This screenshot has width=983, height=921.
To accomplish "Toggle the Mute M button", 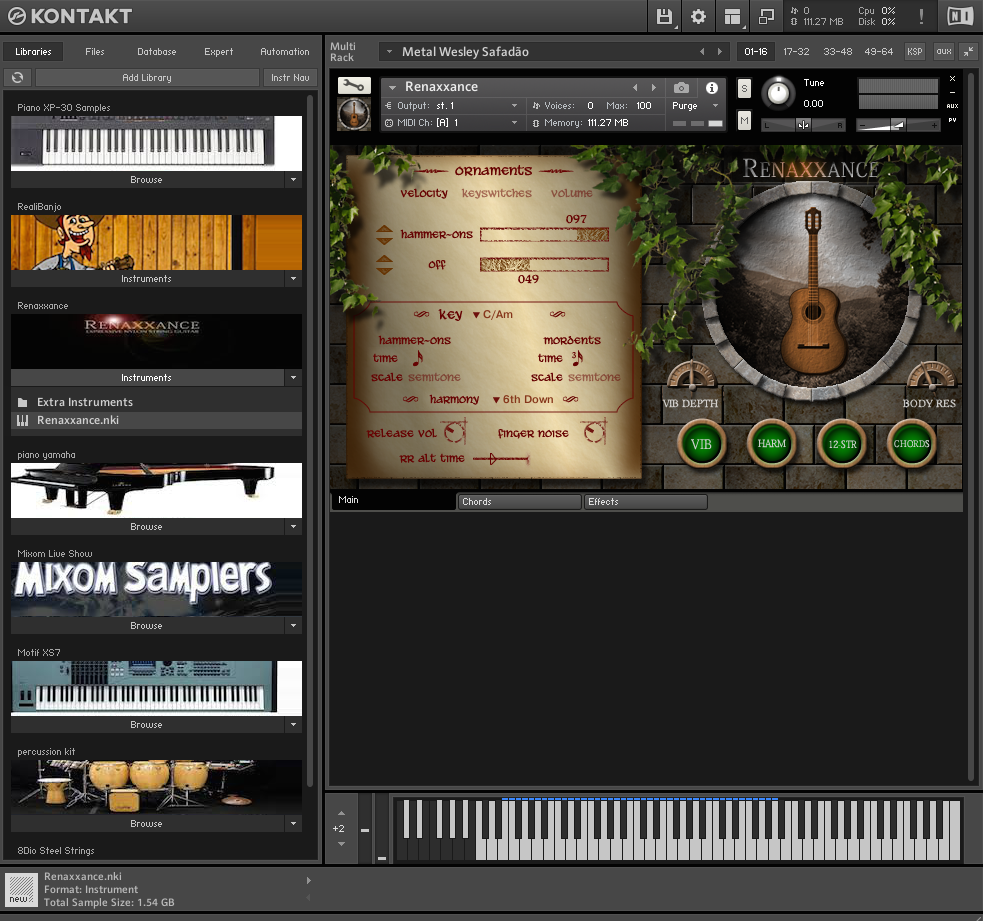I will pyautogui.click(x=744, y=120).
